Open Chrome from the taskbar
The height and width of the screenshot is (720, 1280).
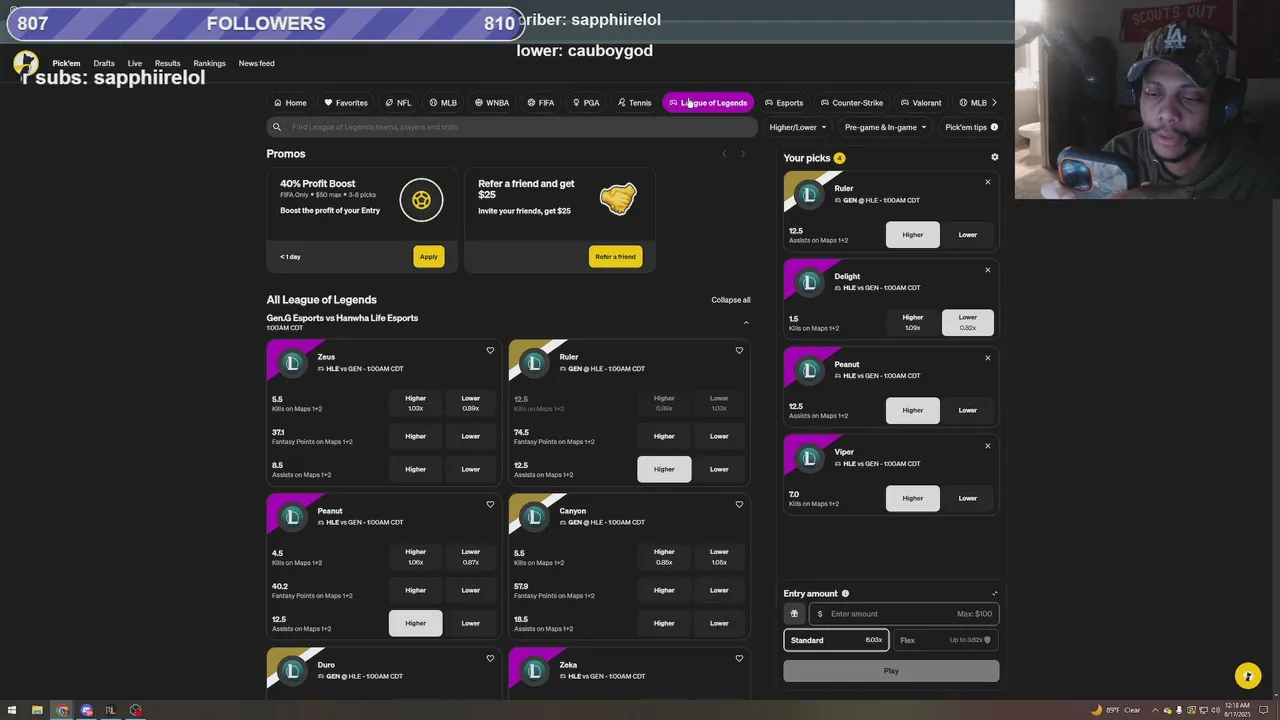coord(62,710)
